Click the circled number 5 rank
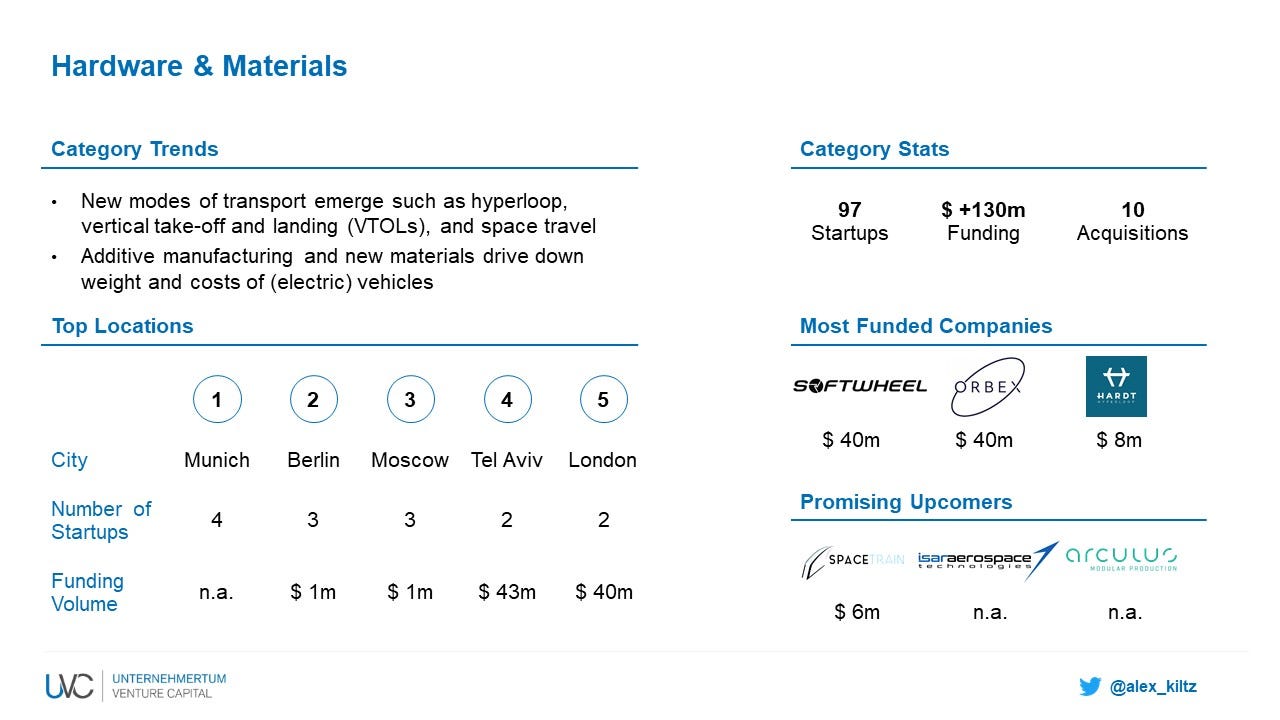This screenshot has height=720, width=1280. tap(603, 400)
